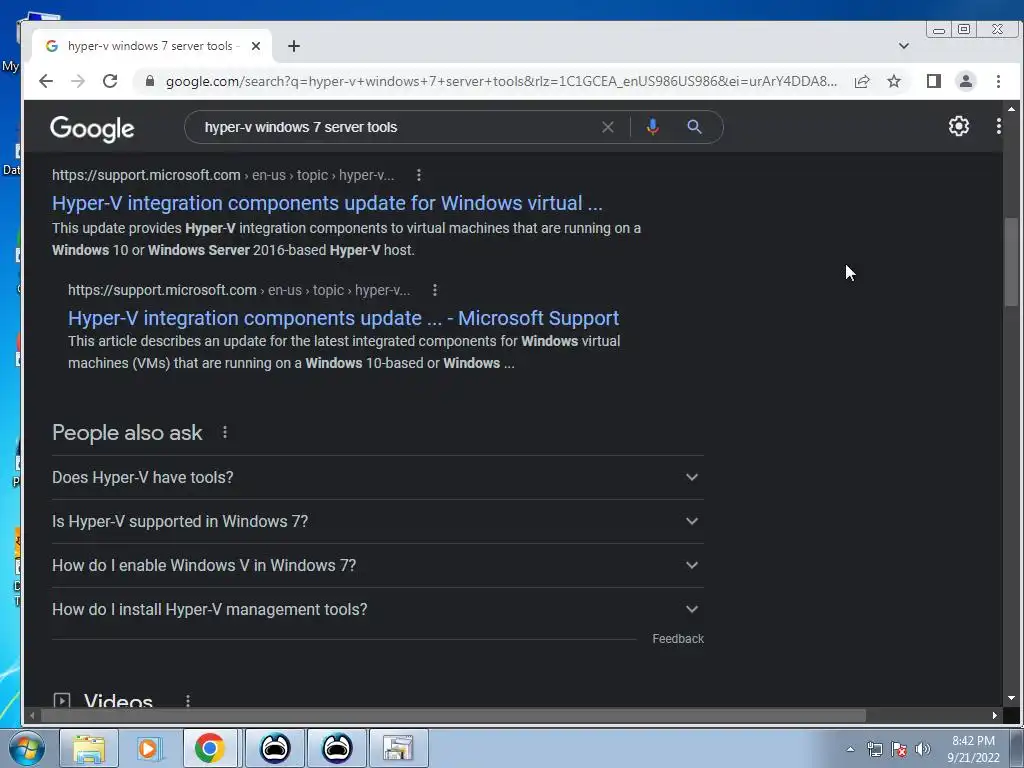Open Chrome three-dot menu

click(x=998, y=81)
